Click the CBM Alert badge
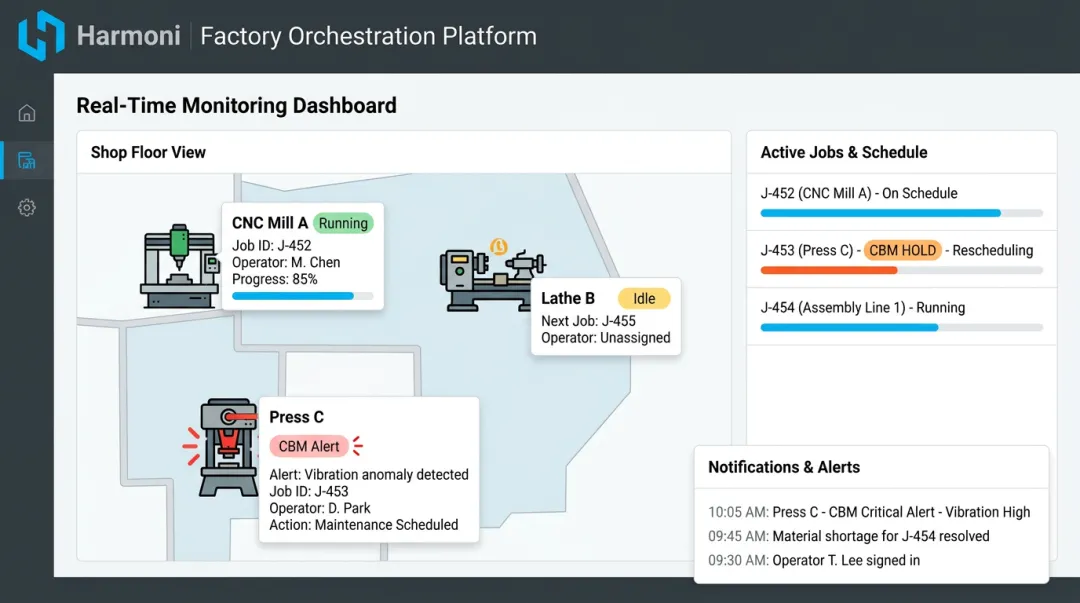This screenshot has width=1080, height=603. (309, 447)
